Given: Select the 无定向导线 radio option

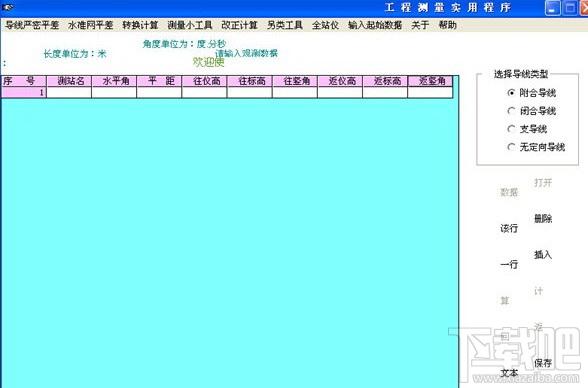Looking at the screenshot, I should [537, 147].
